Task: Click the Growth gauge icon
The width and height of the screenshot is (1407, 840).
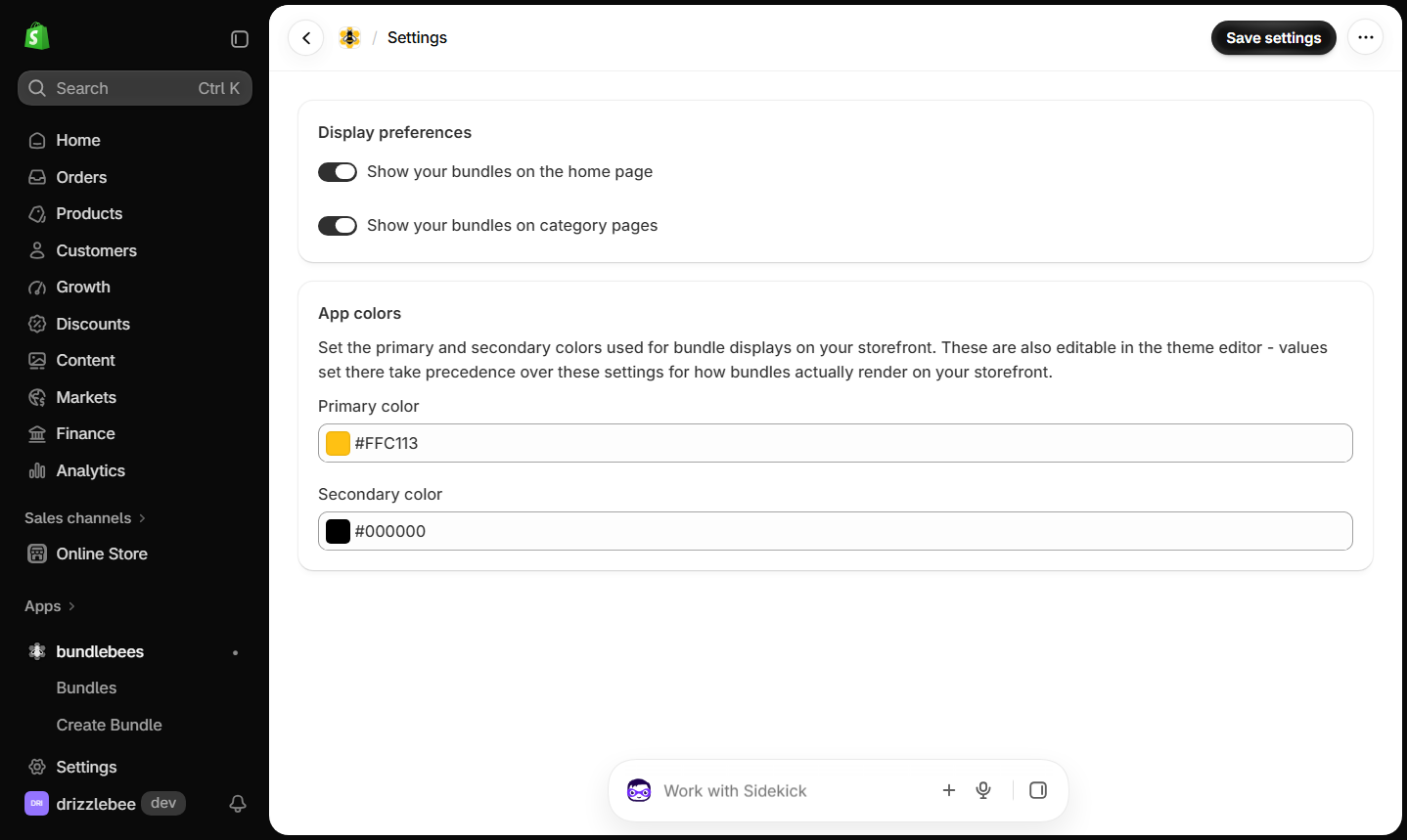Action: 37,287
